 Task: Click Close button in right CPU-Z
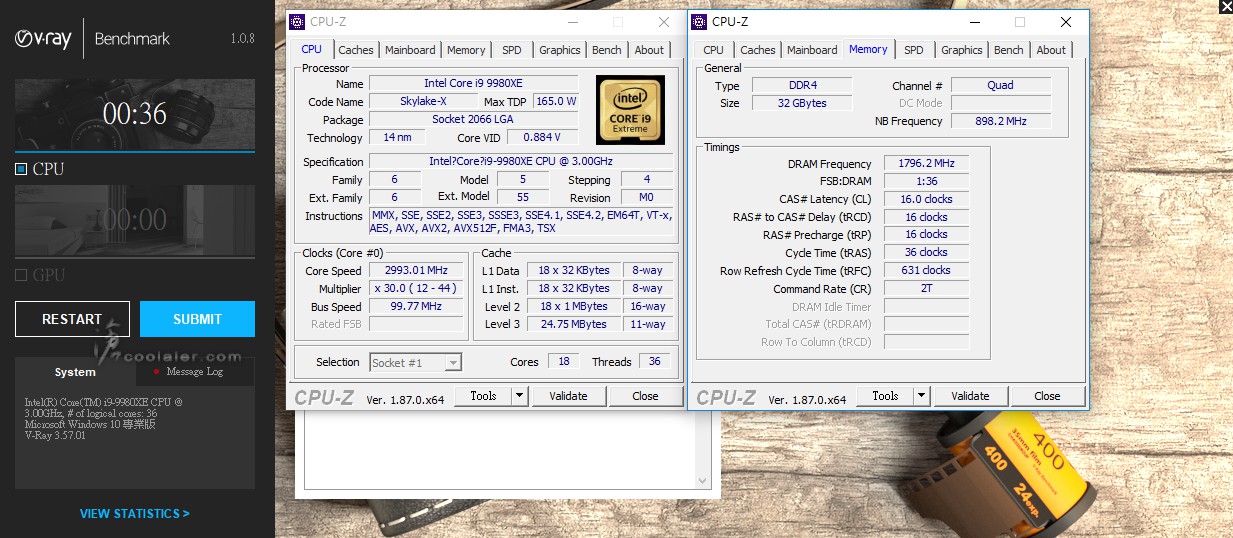click(1047, 396)
